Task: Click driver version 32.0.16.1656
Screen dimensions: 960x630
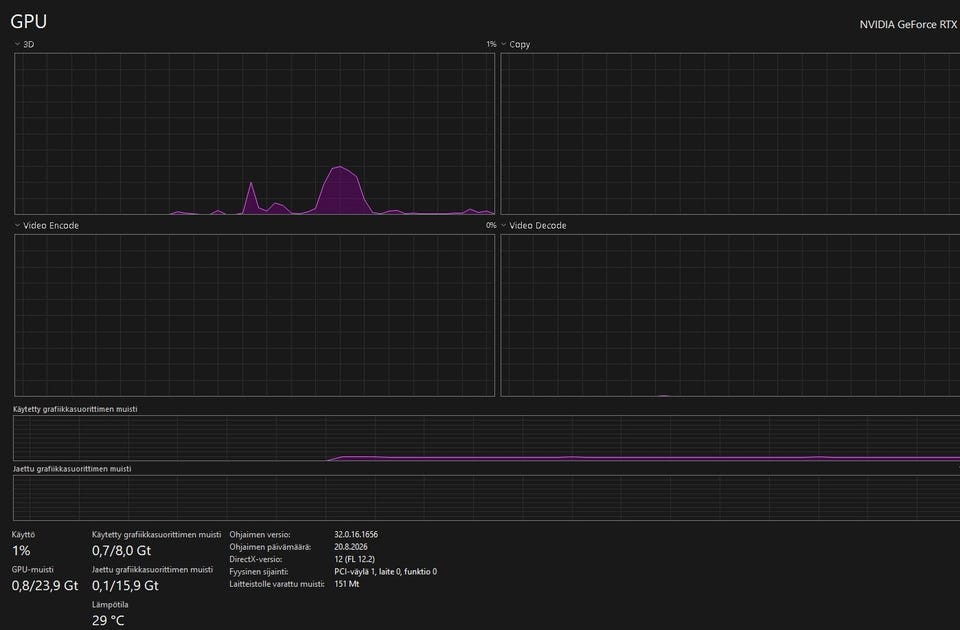Action: (356, 534)
